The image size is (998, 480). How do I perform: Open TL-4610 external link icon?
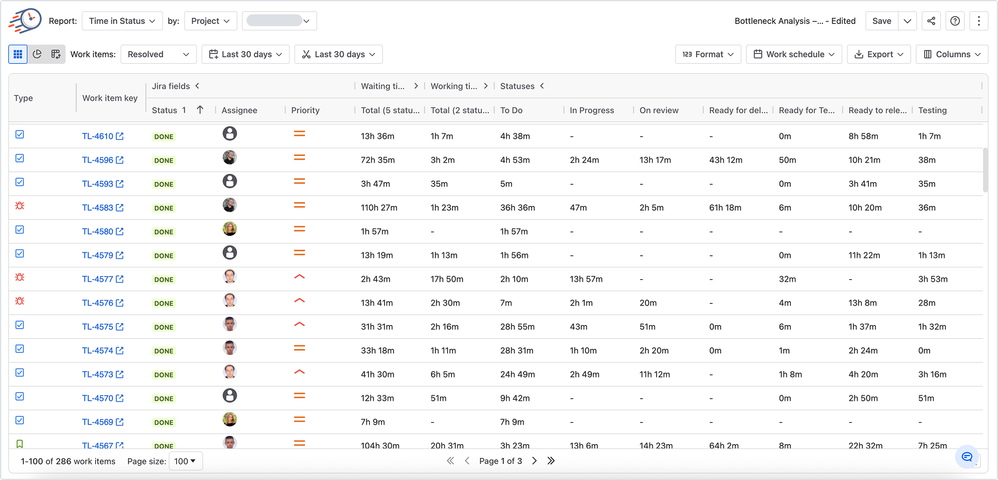[x=120, y=136]
